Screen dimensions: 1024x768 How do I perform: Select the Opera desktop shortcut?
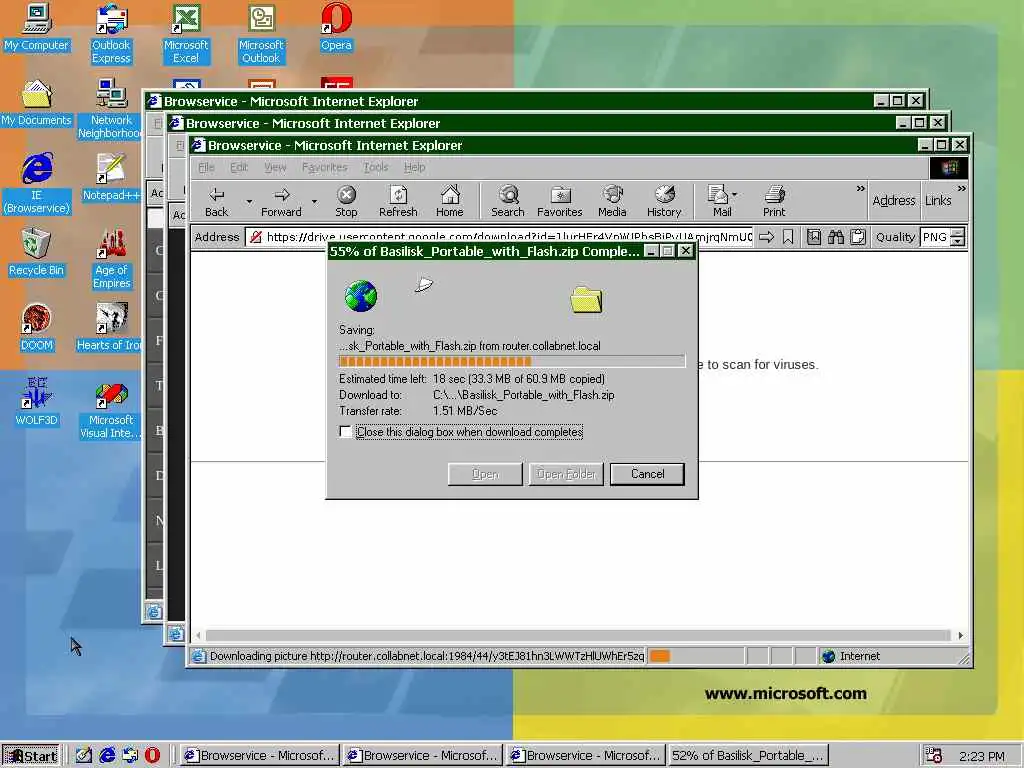coord(336,27)
